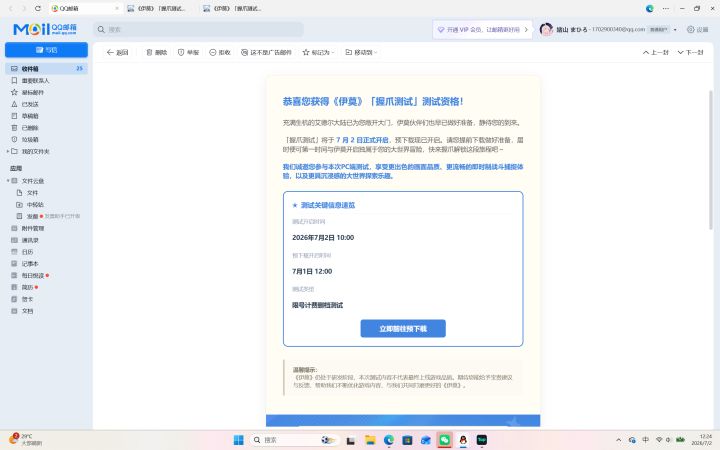This screenshot has height=450, width=720.
Task: Click the 写信 compose button
Action: point(46,50)
